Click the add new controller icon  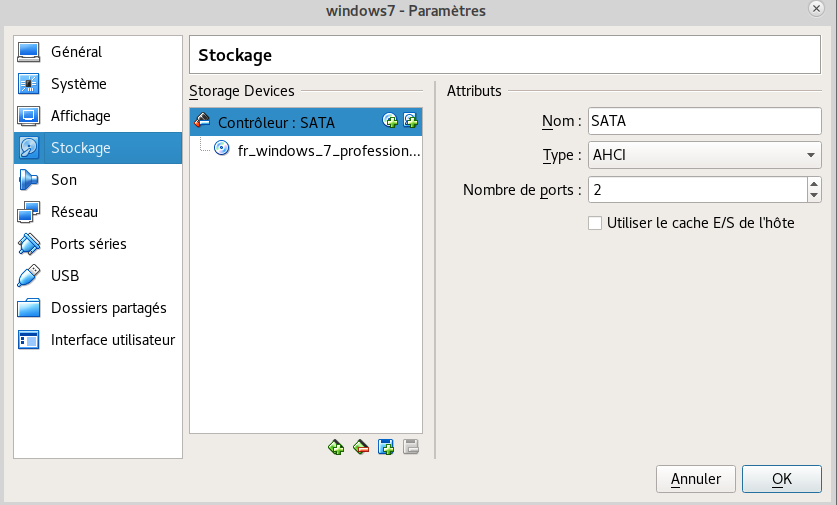[x=336, y=448]
